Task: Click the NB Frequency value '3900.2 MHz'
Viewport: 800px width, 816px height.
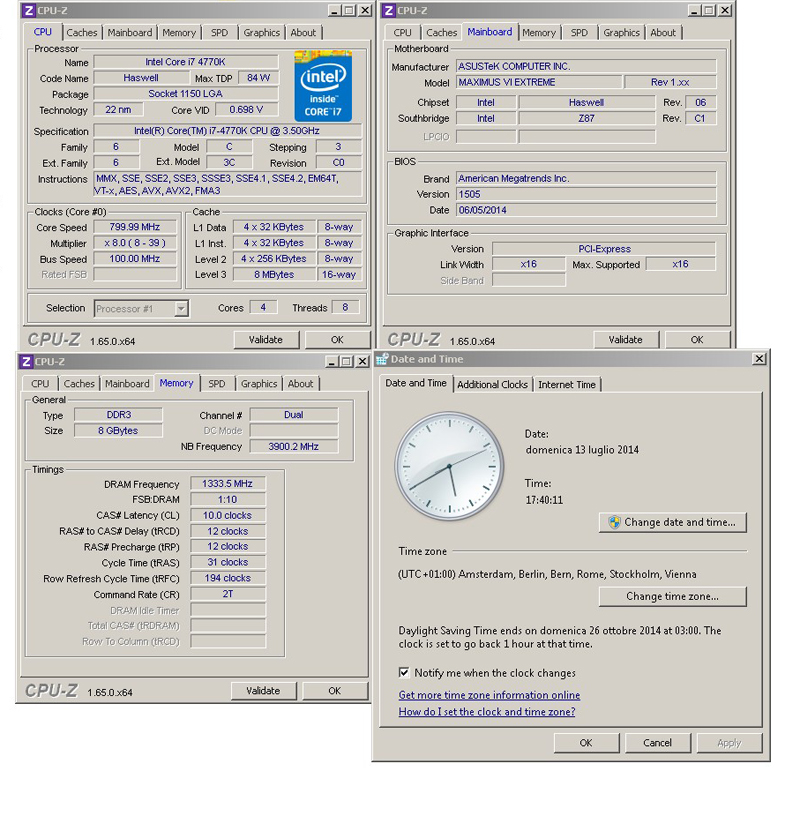Action: click(294, 447)
